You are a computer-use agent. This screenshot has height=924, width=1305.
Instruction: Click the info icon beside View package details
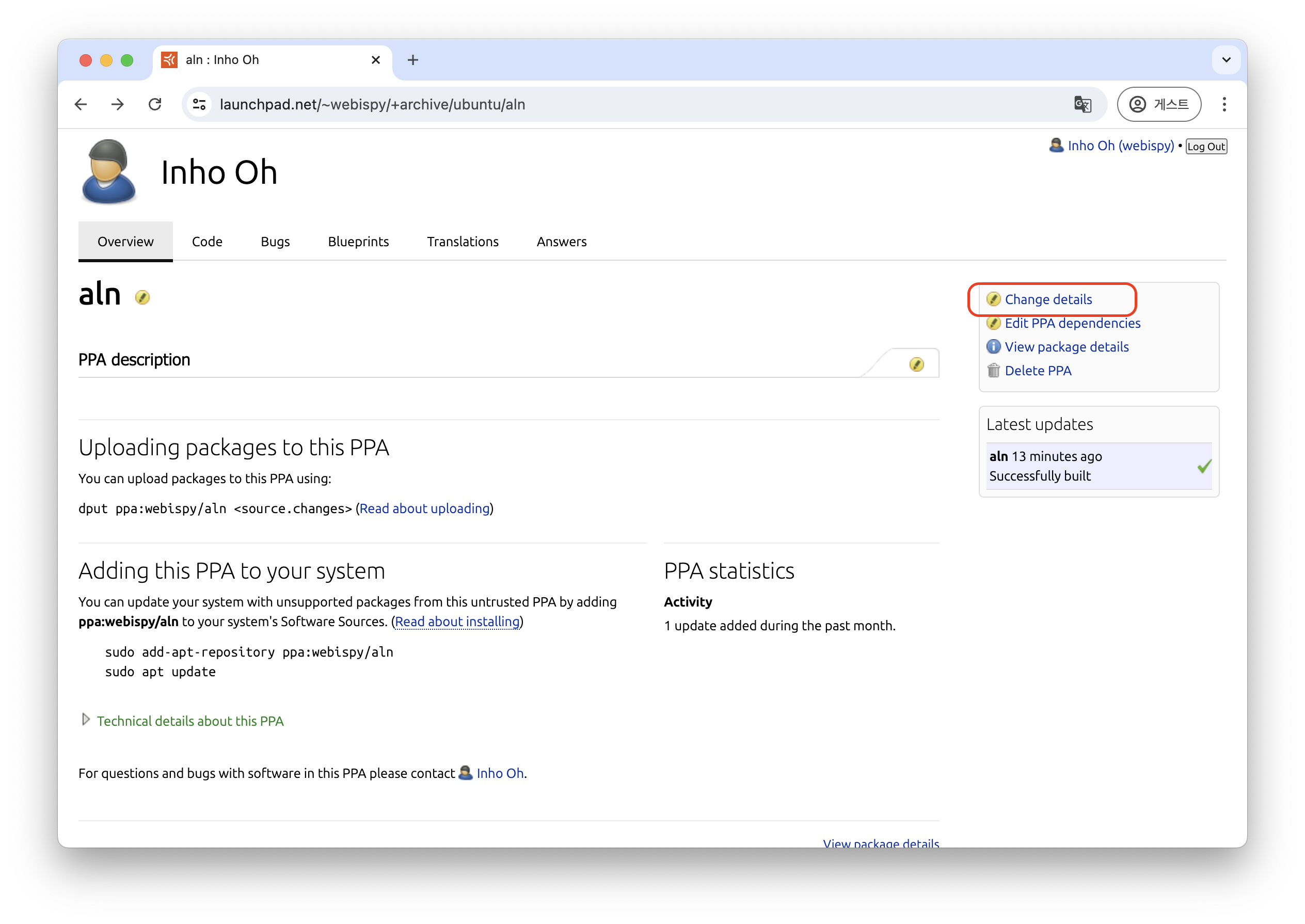[x=993, y=346]
